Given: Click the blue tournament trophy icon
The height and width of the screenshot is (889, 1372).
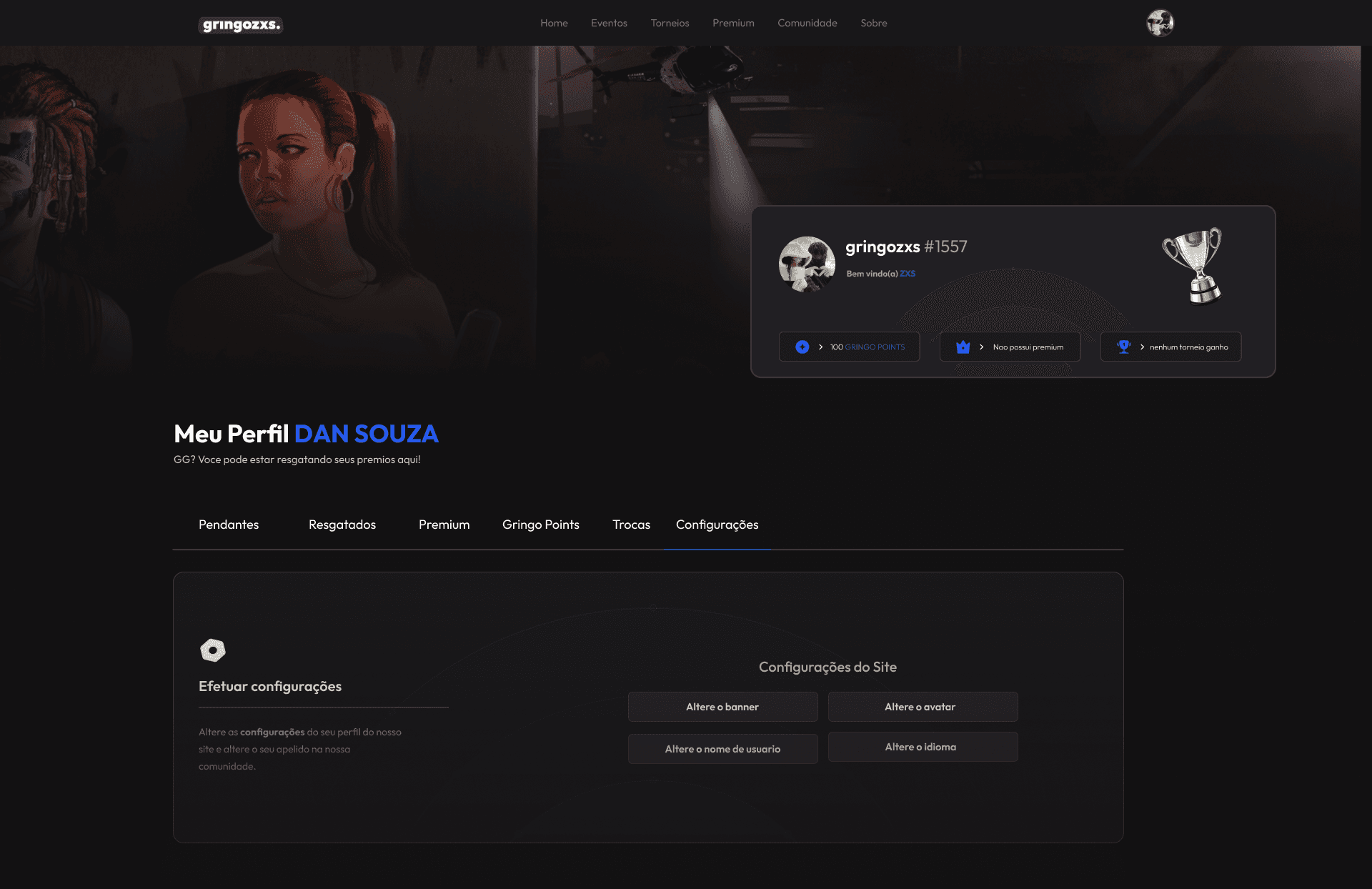Looking at the screenshot, I should pyautogui.click(x=1124, y=347).
